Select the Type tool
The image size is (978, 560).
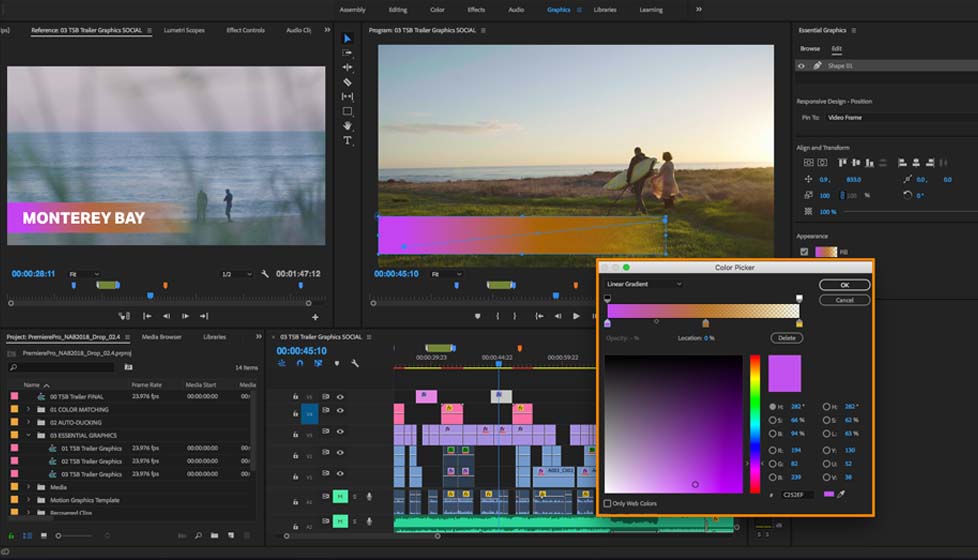pos(347,140)
